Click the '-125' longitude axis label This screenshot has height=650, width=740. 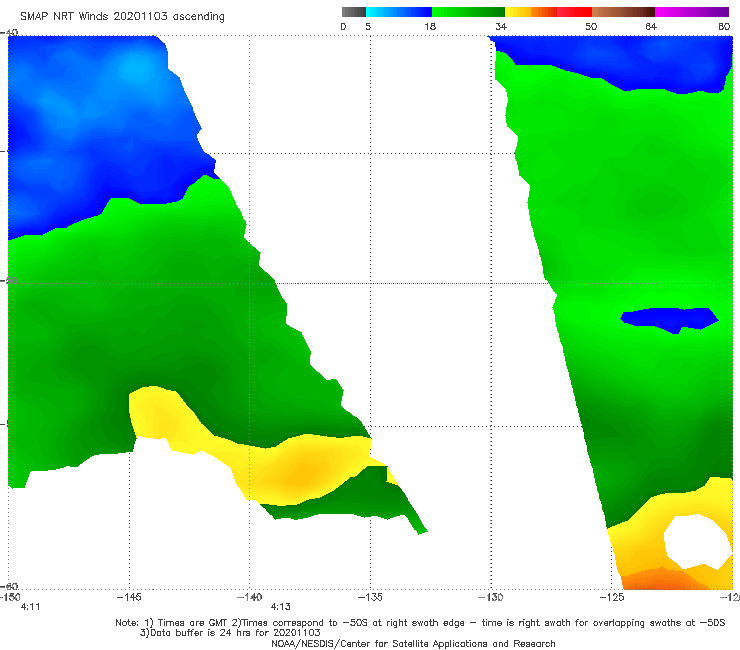[612, 597]
